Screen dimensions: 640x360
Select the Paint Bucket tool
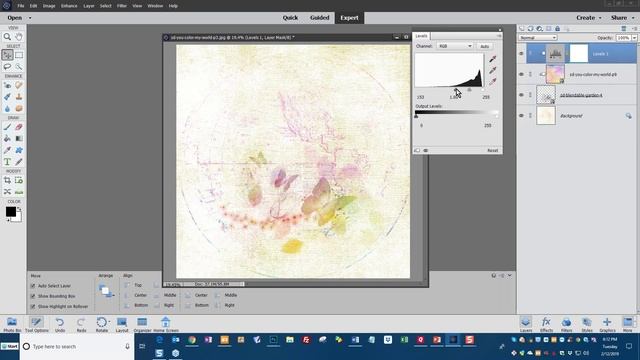coord(7,138)
